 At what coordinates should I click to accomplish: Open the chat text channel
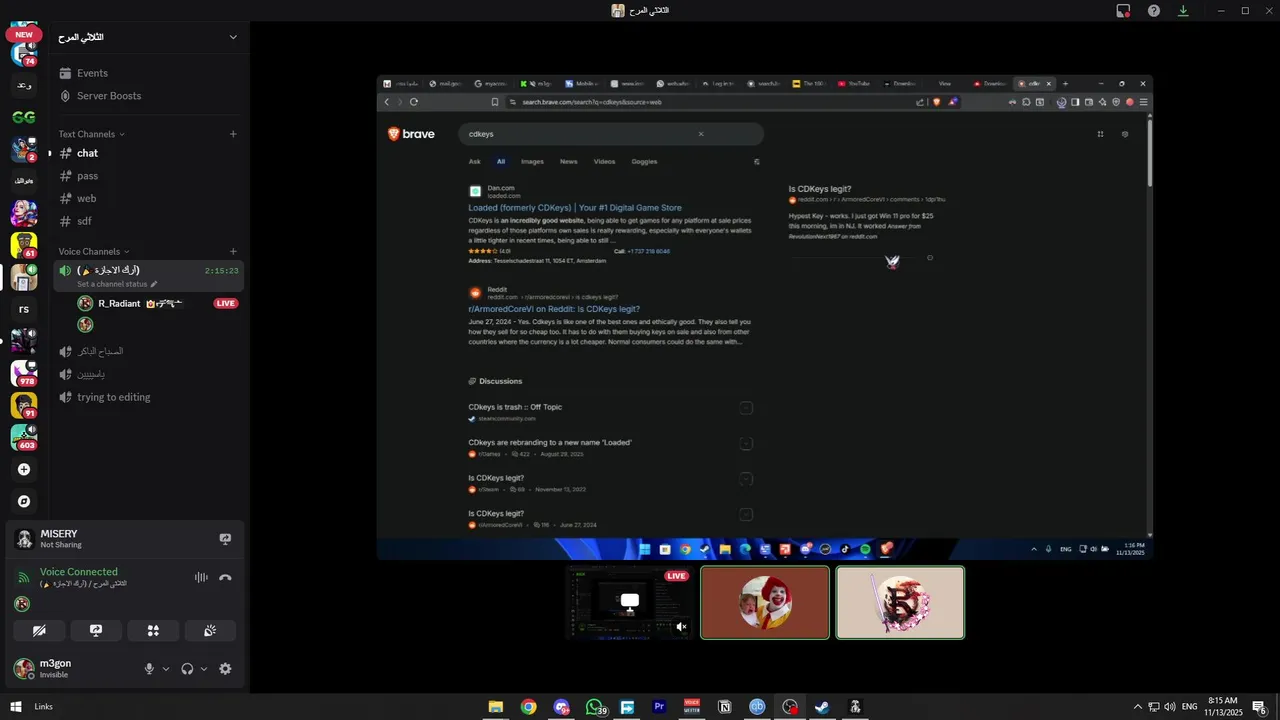point(148,153)
